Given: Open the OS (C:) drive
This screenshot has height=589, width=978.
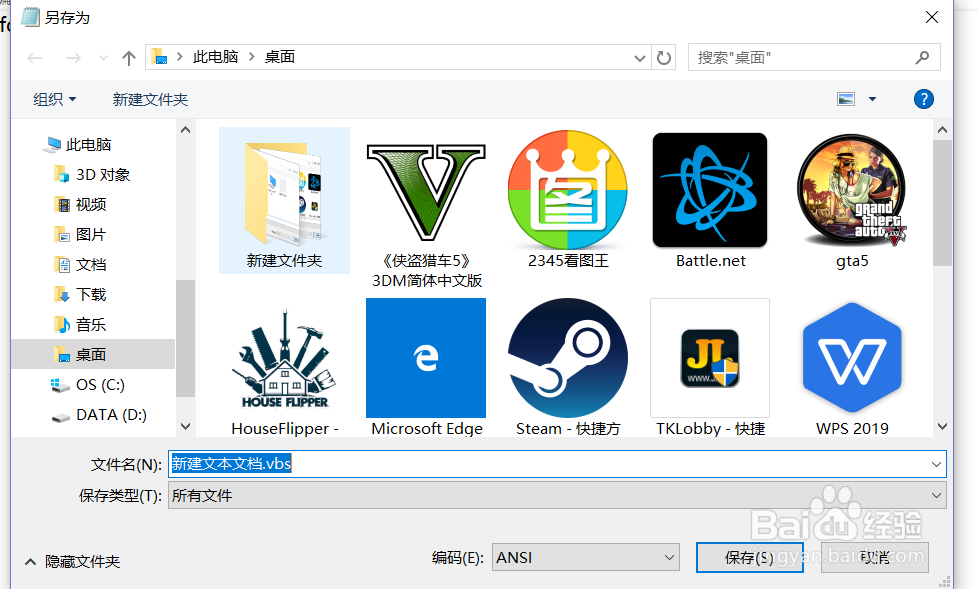Looking at the screenshot, I should pos(100,384).
